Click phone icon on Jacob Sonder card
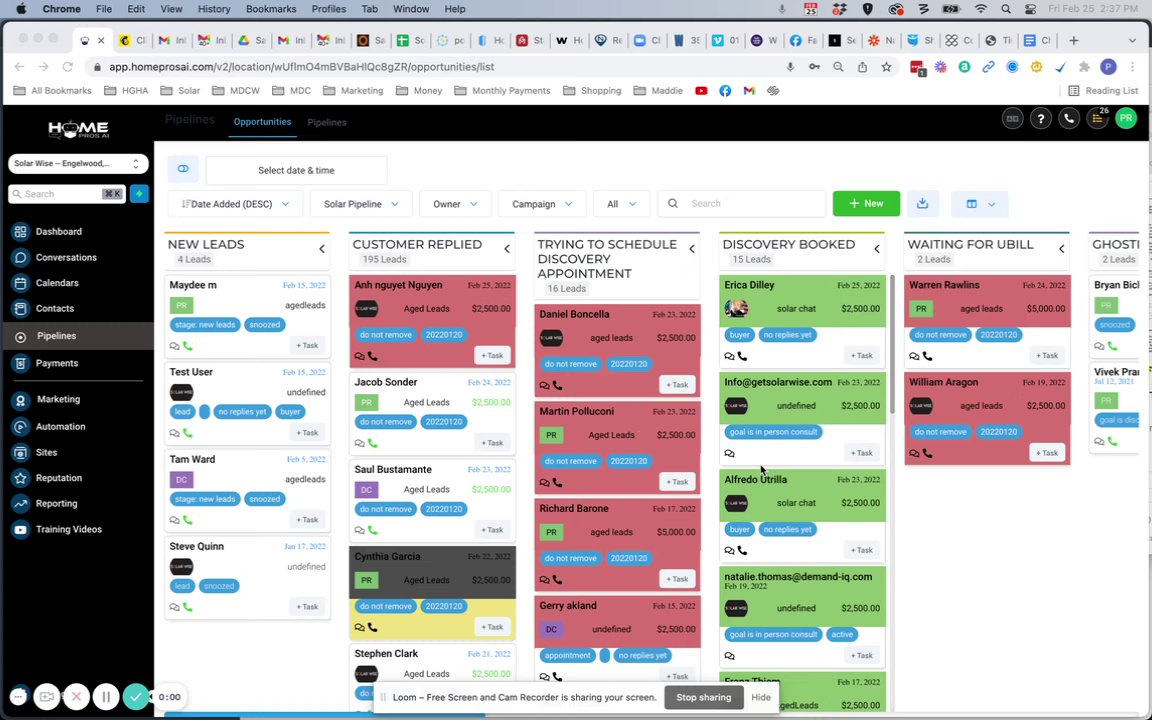 tap(372, 444)
